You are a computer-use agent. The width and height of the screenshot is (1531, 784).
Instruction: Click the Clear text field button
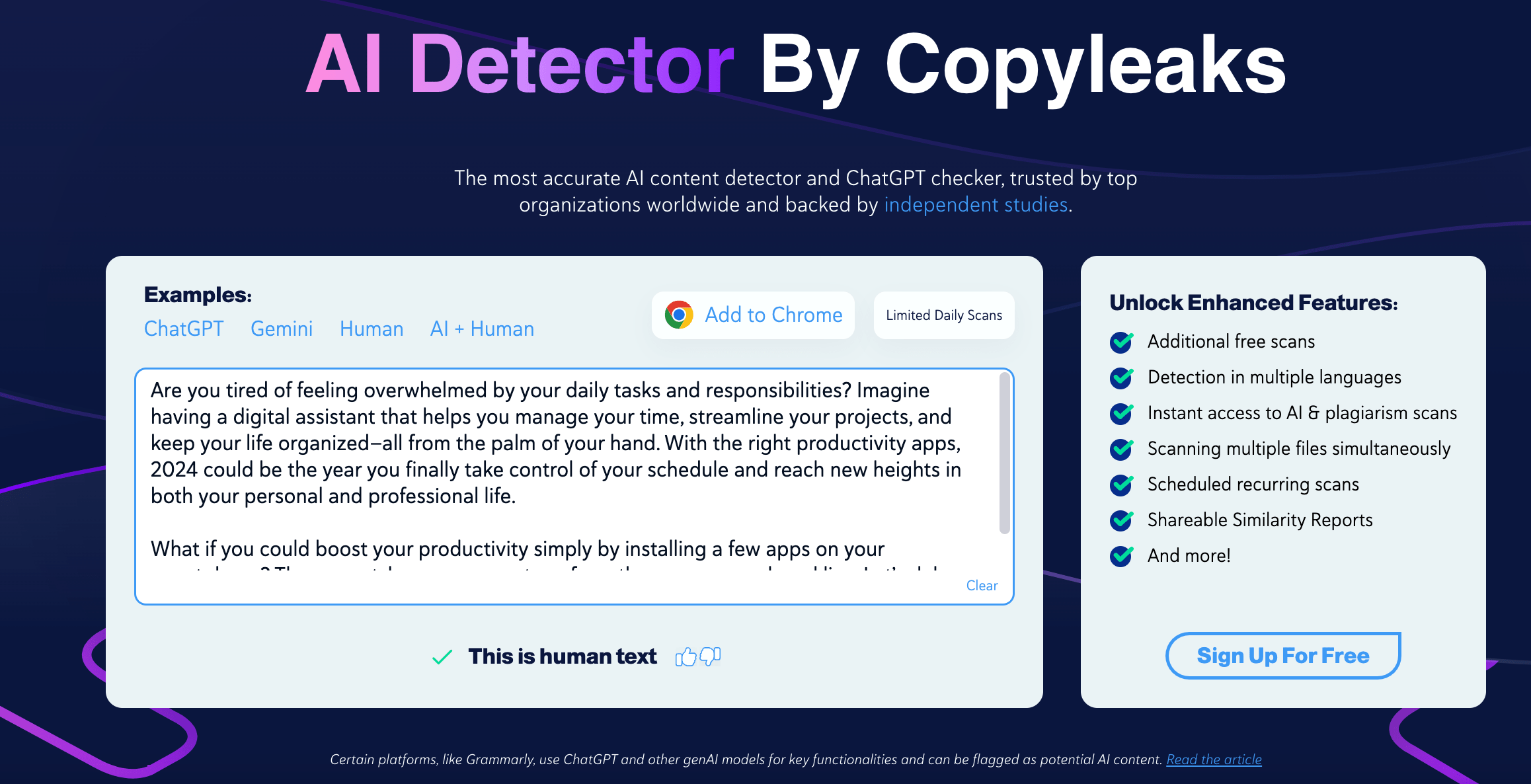[984, 586]
